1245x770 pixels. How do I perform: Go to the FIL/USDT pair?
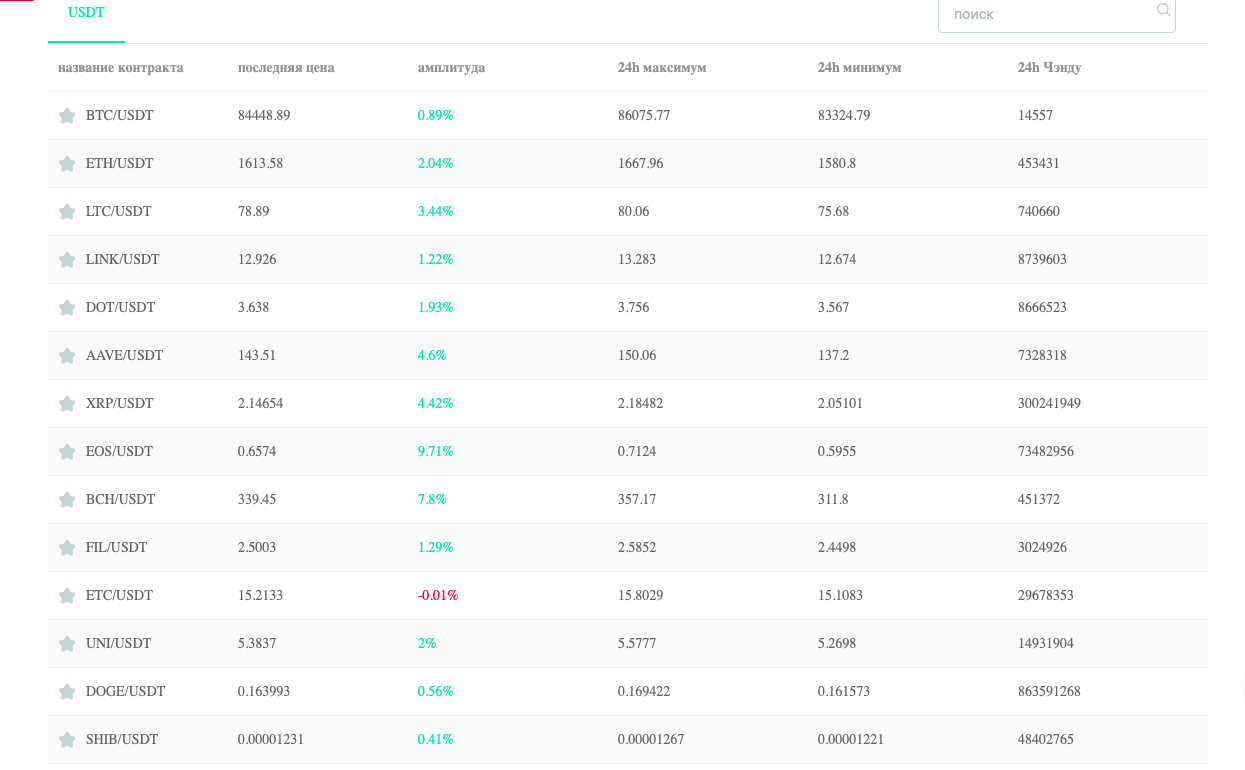[x=116, y=548]
